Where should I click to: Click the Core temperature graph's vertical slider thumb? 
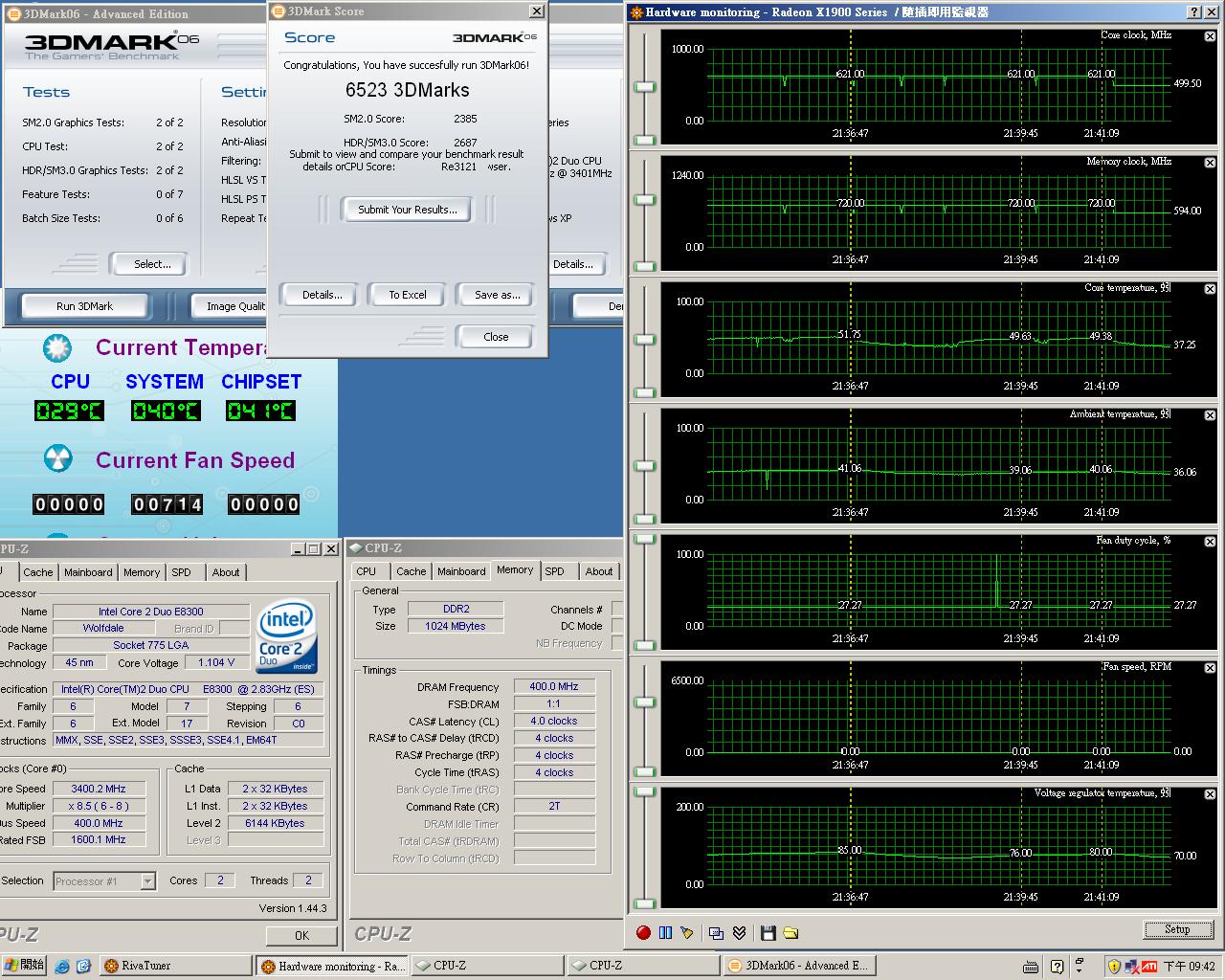tap(645, 340)
